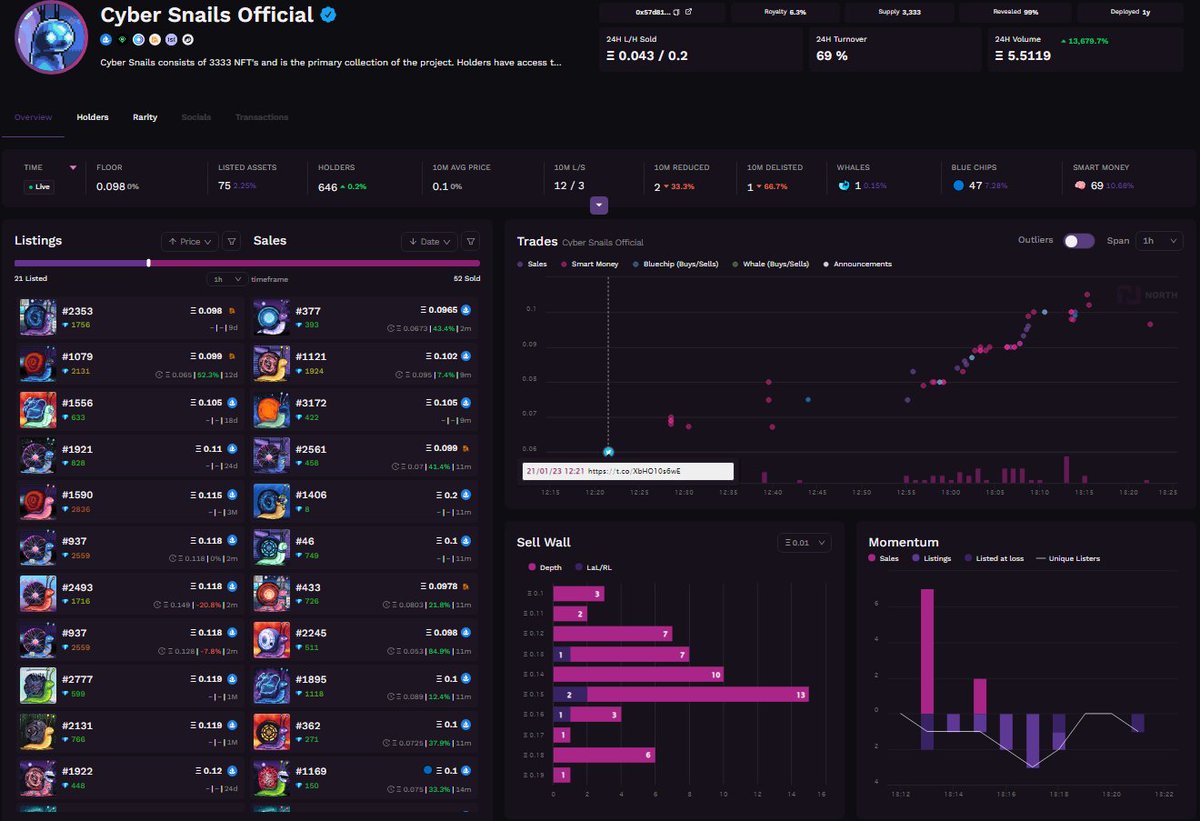Image resolution: width=1200 pixels, height=821 pixels.
Task: Click Blur icon on listing #2353
Action: (232, 310)
